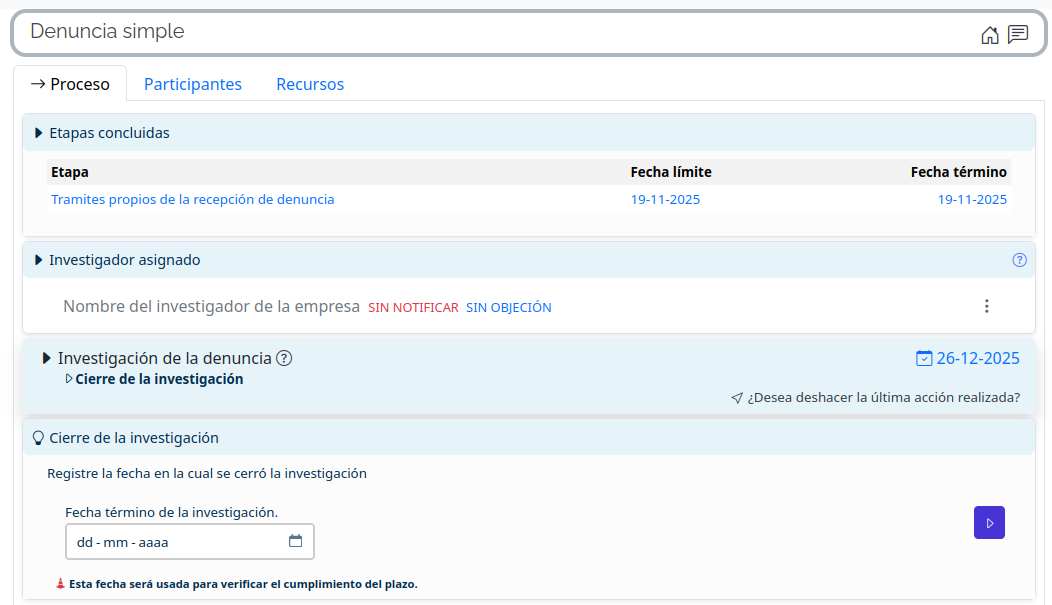Select the Proceso tab

(70, 84)
